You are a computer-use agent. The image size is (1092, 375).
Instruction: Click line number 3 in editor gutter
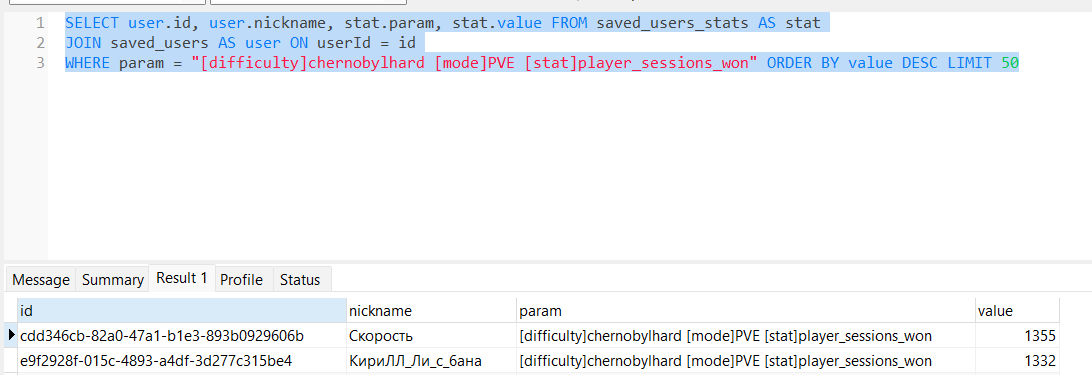[x=40, y=63]
